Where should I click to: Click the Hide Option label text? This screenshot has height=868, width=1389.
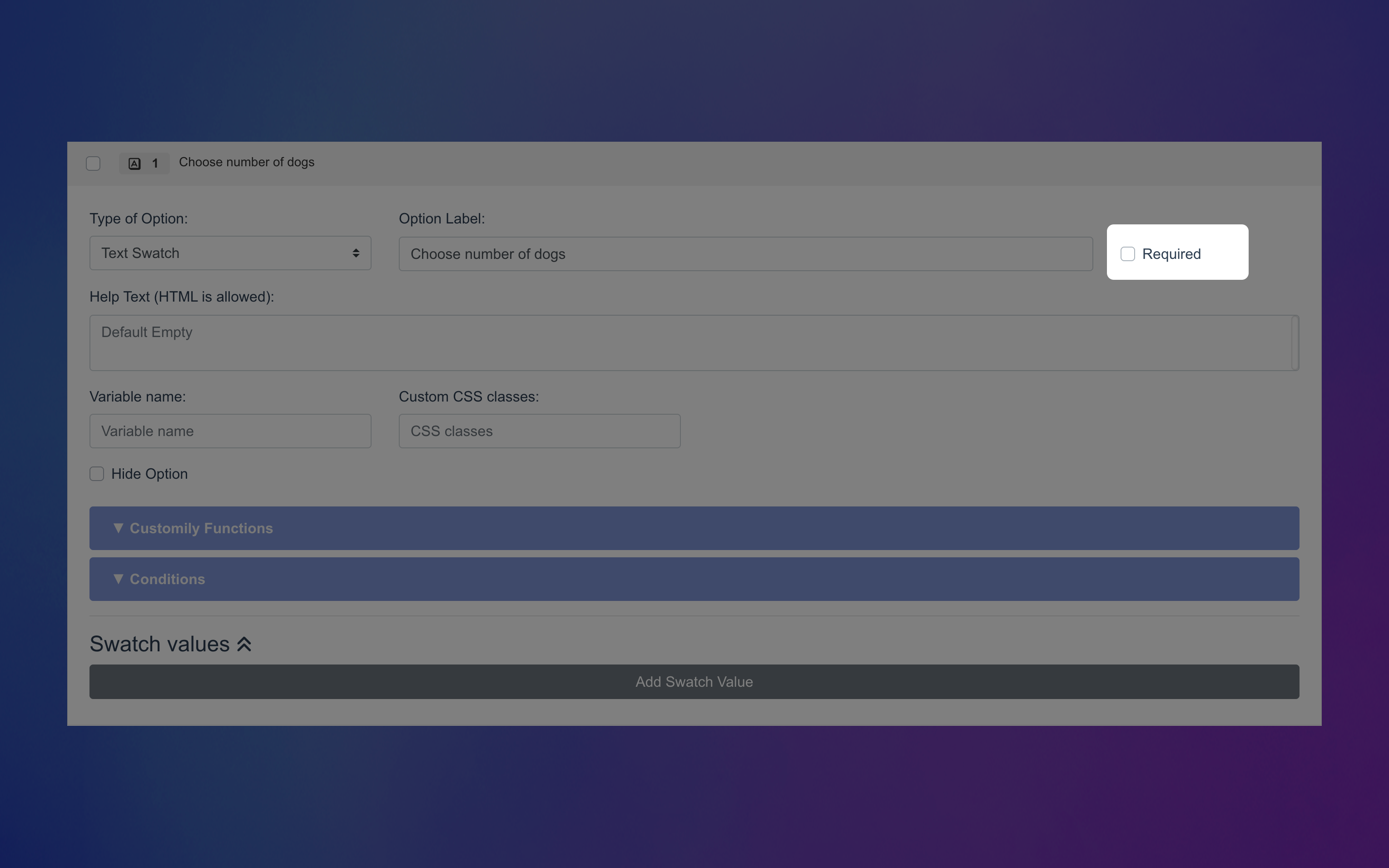149,474
